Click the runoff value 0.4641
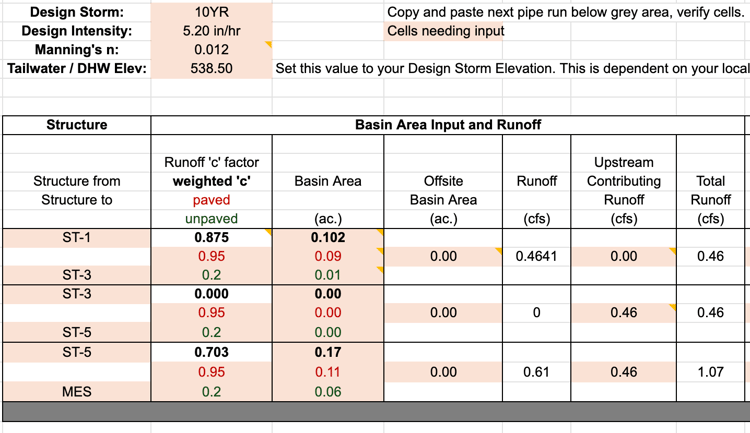 [x=536, y=256]
